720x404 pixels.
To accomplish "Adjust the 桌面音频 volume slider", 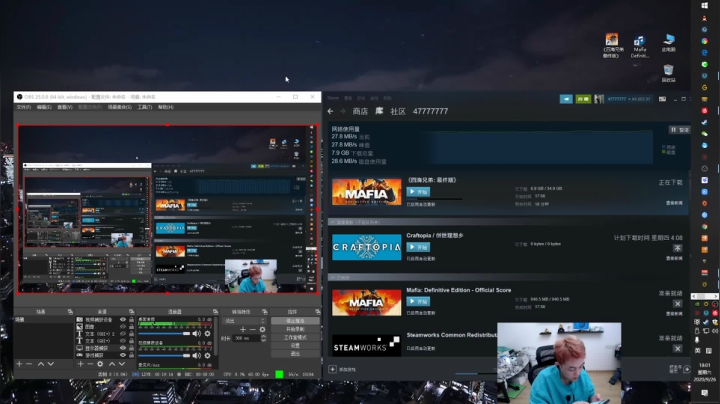I will point(164,334).
